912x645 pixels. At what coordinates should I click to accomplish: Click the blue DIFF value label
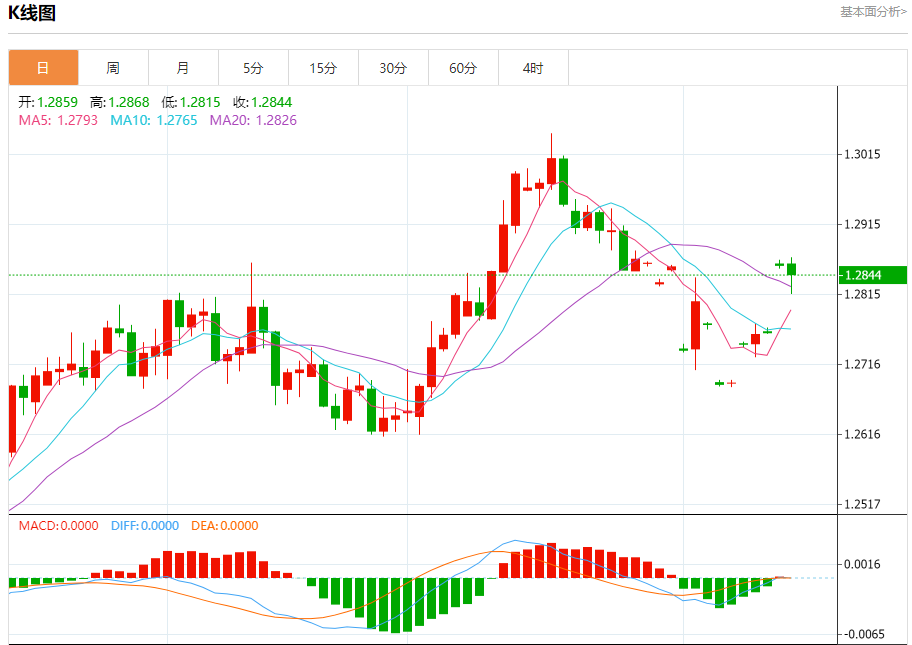(x=145, y=525)
